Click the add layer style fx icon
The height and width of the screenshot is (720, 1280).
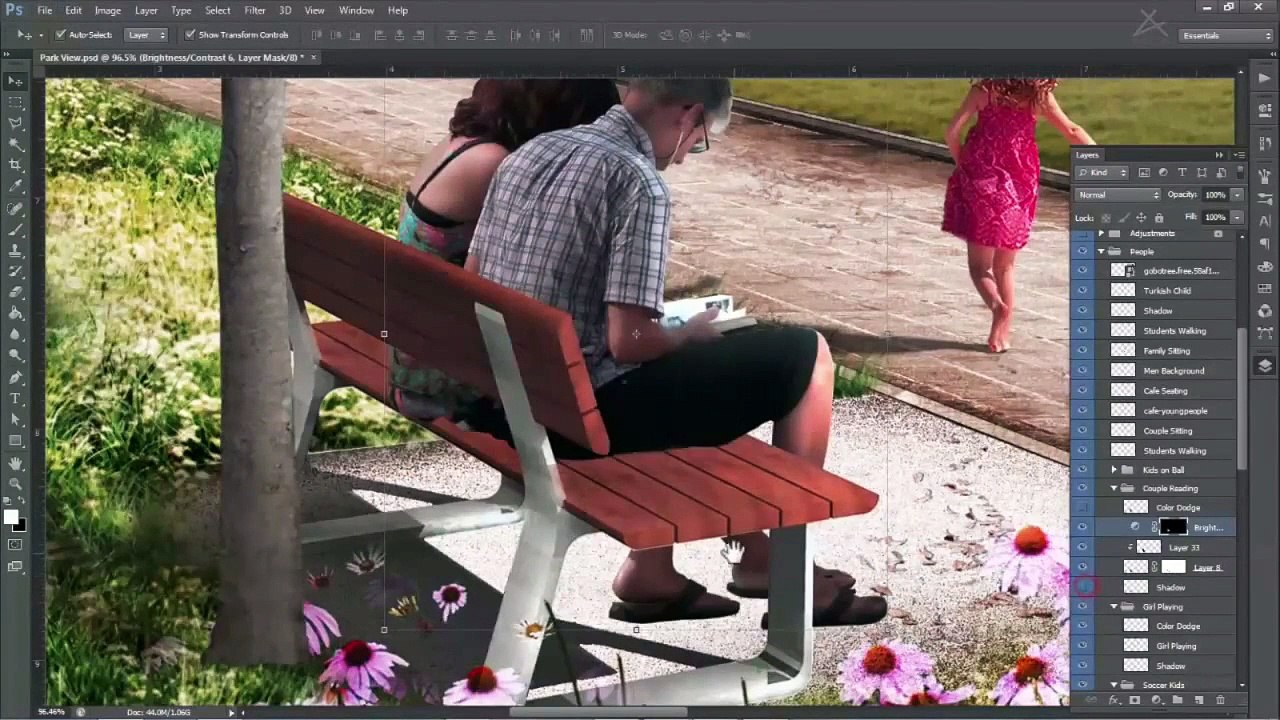click(1113, 700)
